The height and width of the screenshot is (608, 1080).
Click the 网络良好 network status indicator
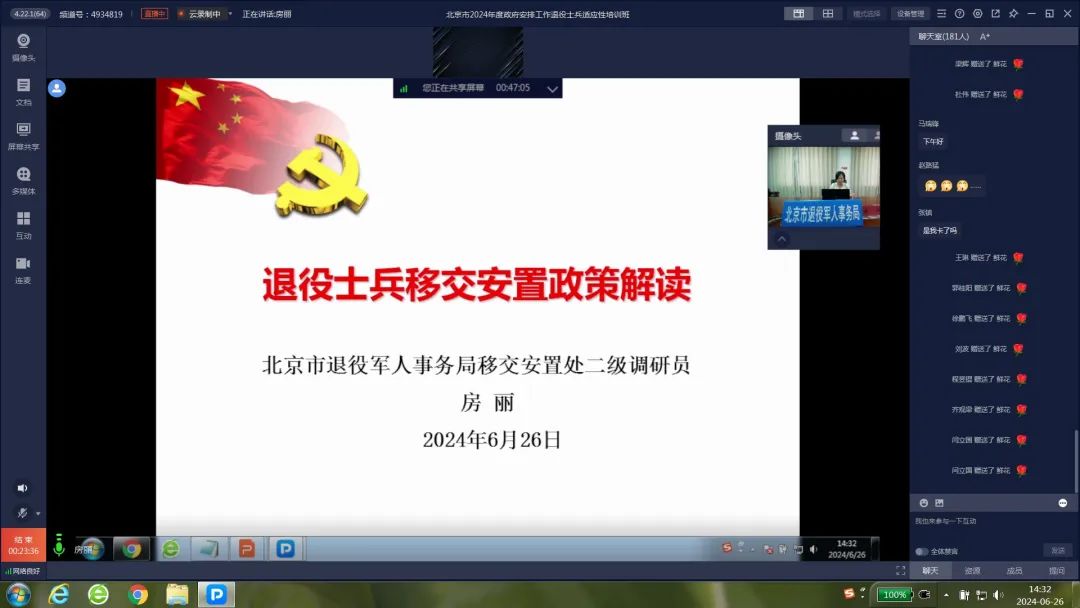tap(23, 571)
